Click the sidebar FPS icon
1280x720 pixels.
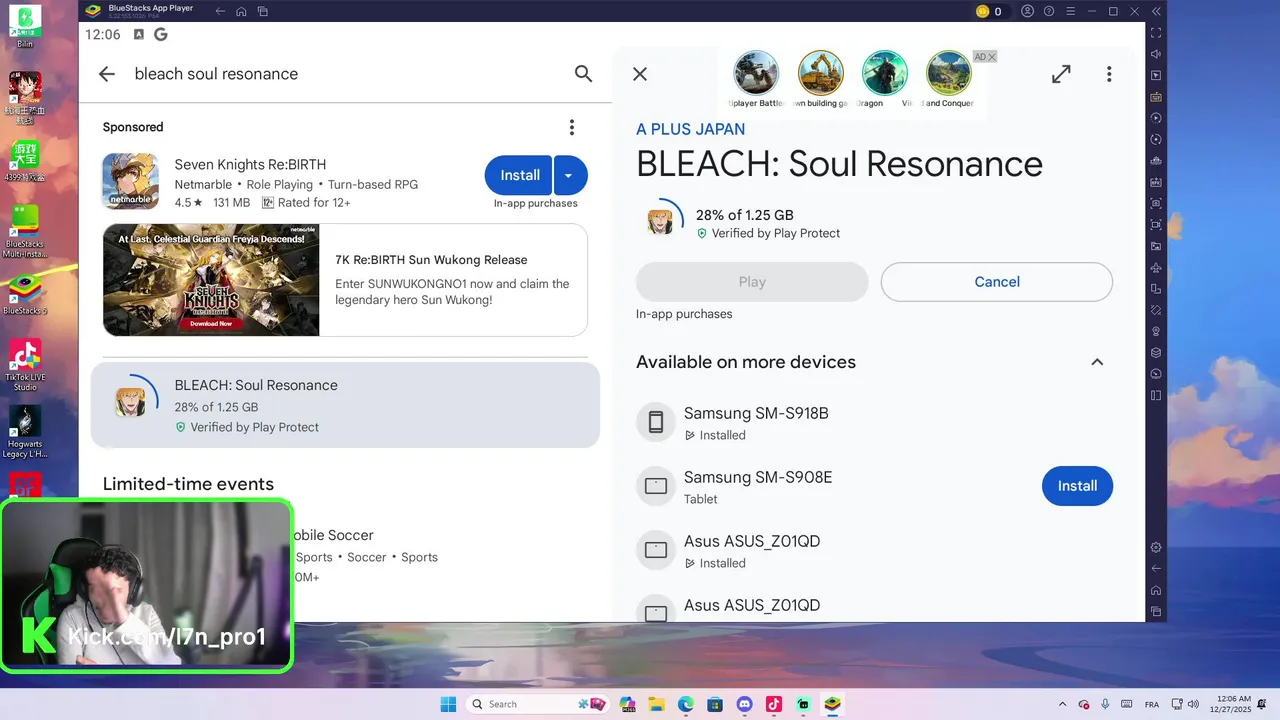click(x=1156, y=183)
